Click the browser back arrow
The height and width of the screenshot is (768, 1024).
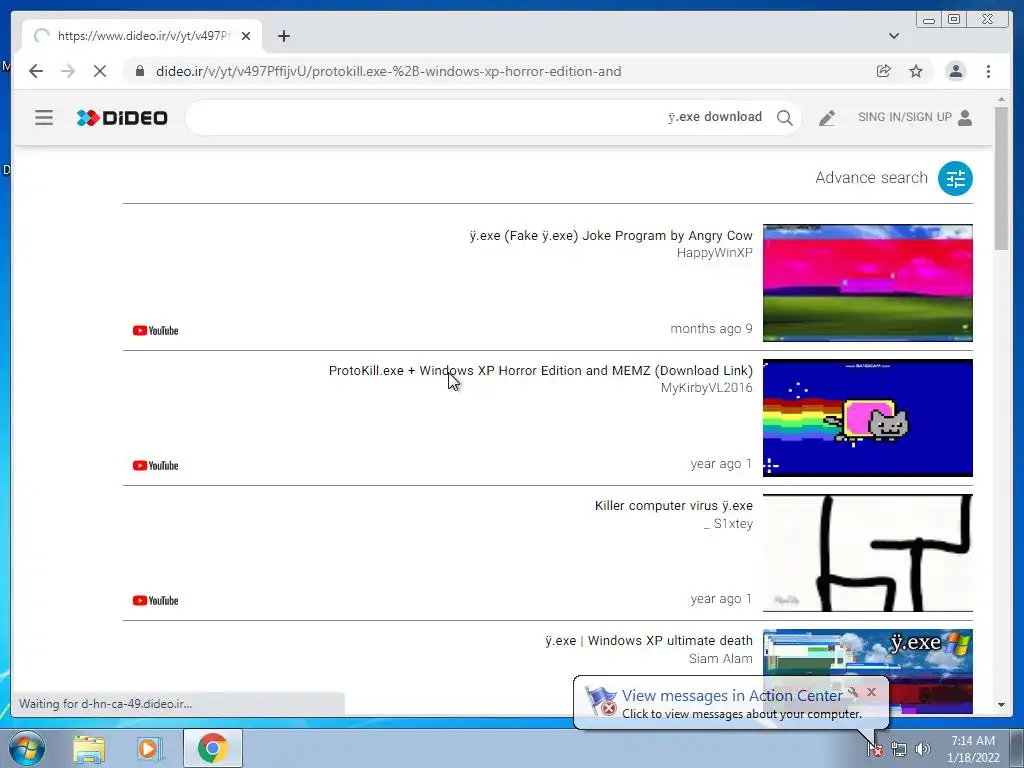(36, 71)
